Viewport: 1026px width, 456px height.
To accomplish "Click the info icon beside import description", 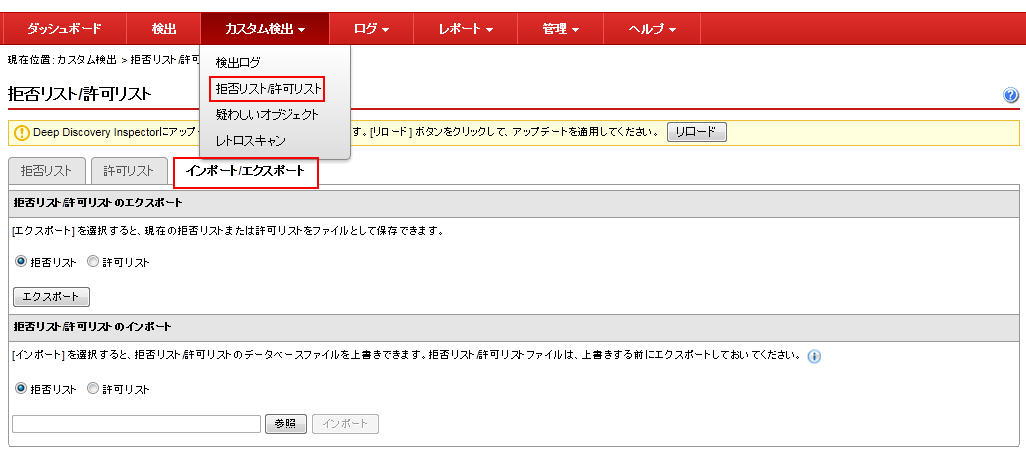I will tap(814, 356).
